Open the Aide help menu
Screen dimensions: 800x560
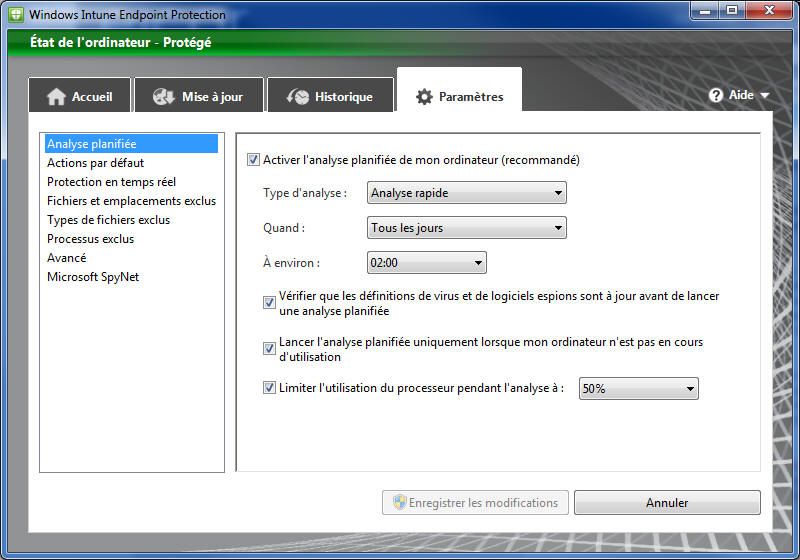(738, 95)
